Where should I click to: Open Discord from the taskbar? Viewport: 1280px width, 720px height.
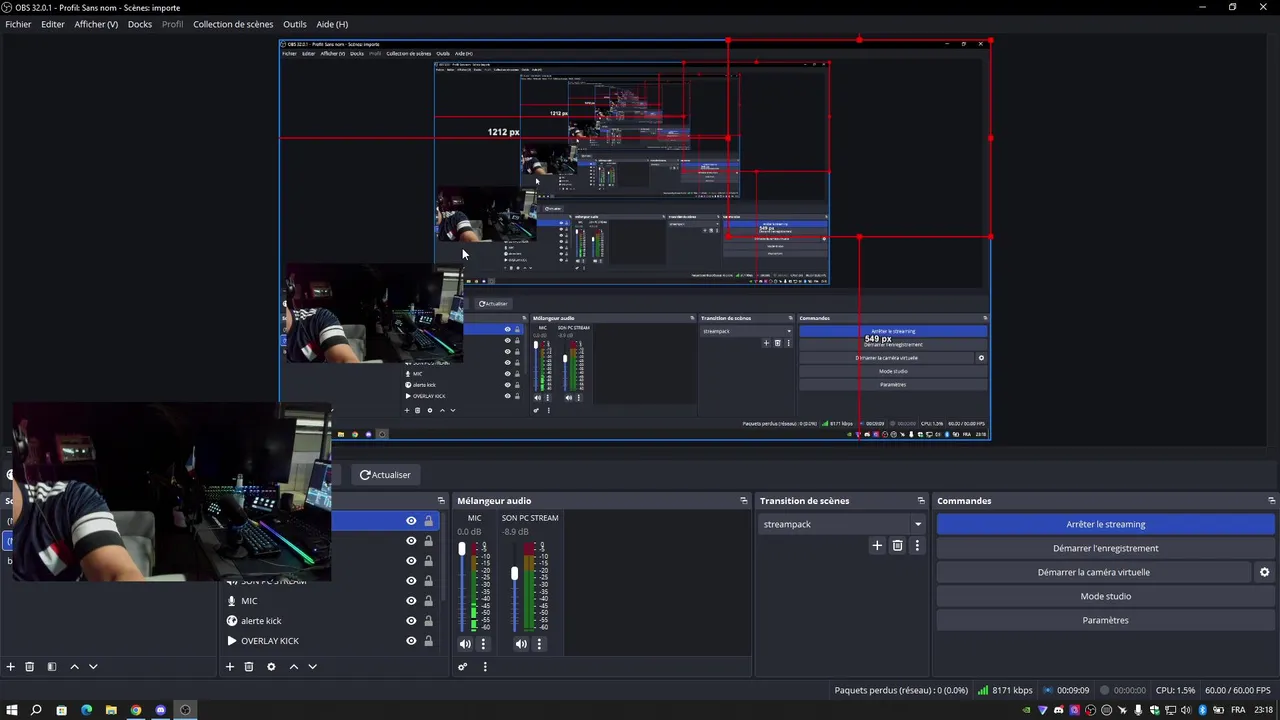pos(160,710)
